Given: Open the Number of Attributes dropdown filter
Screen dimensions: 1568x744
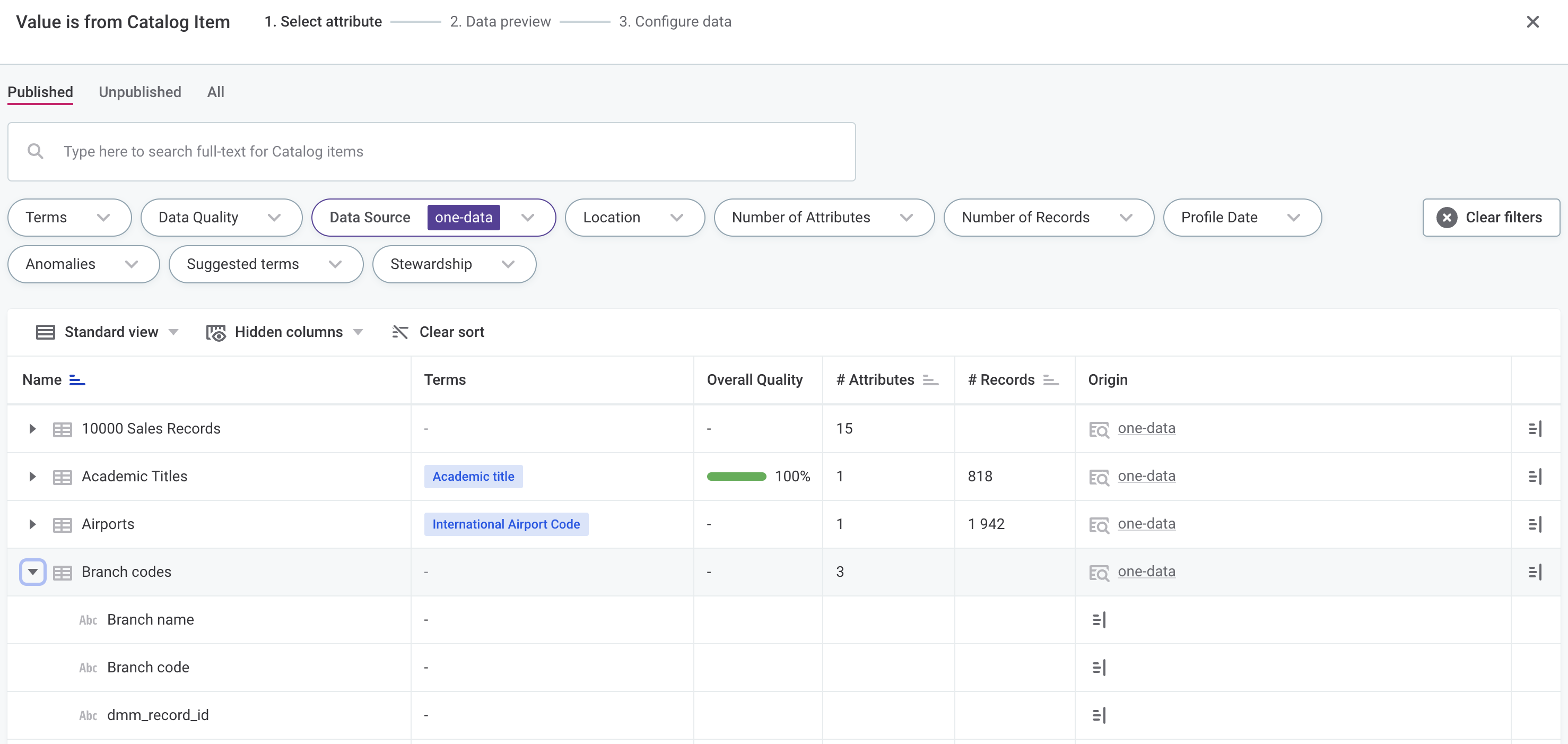Looking at the screenshot, I should pyautogui.click(x=822, y=217).
